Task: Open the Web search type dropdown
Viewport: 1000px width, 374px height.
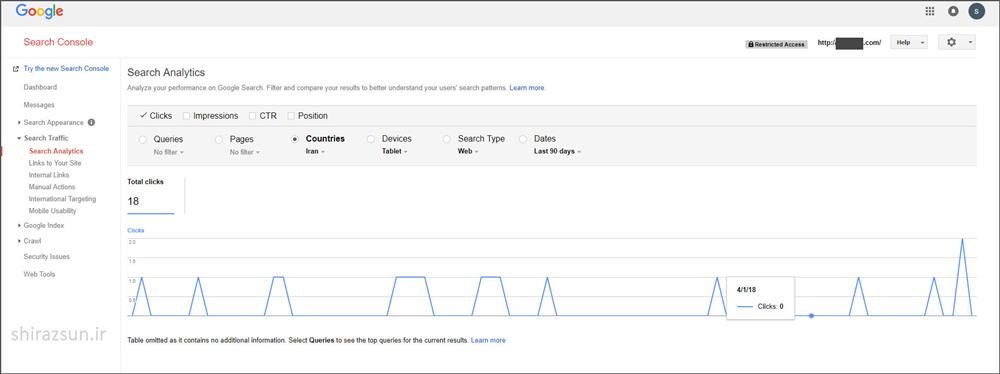Action: coord(468,152)
